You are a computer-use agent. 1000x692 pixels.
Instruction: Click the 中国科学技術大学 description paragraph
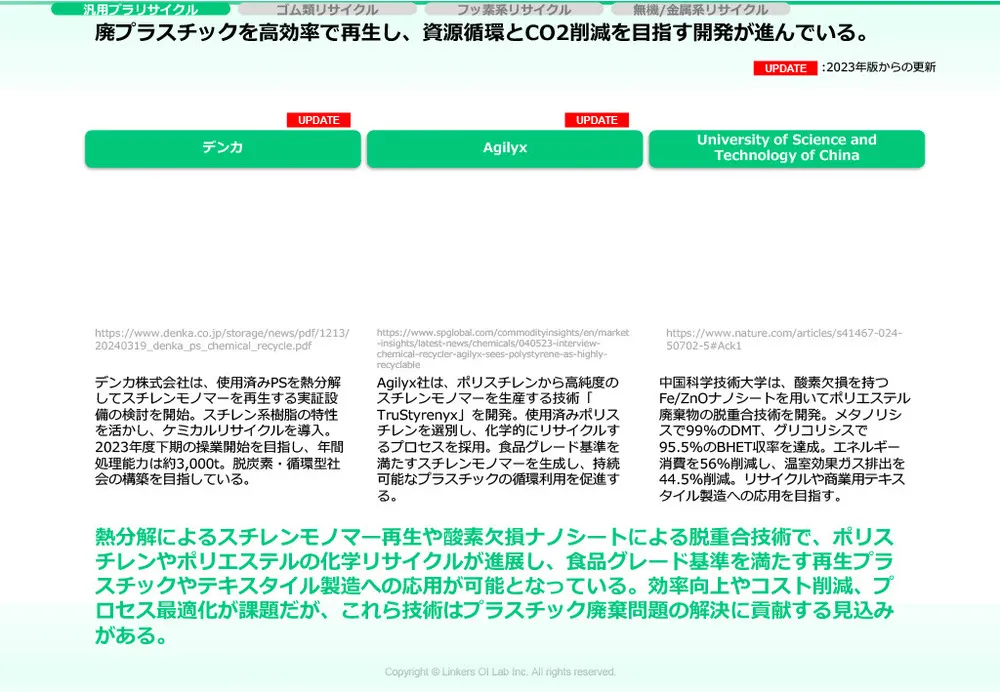click(782, 438)
